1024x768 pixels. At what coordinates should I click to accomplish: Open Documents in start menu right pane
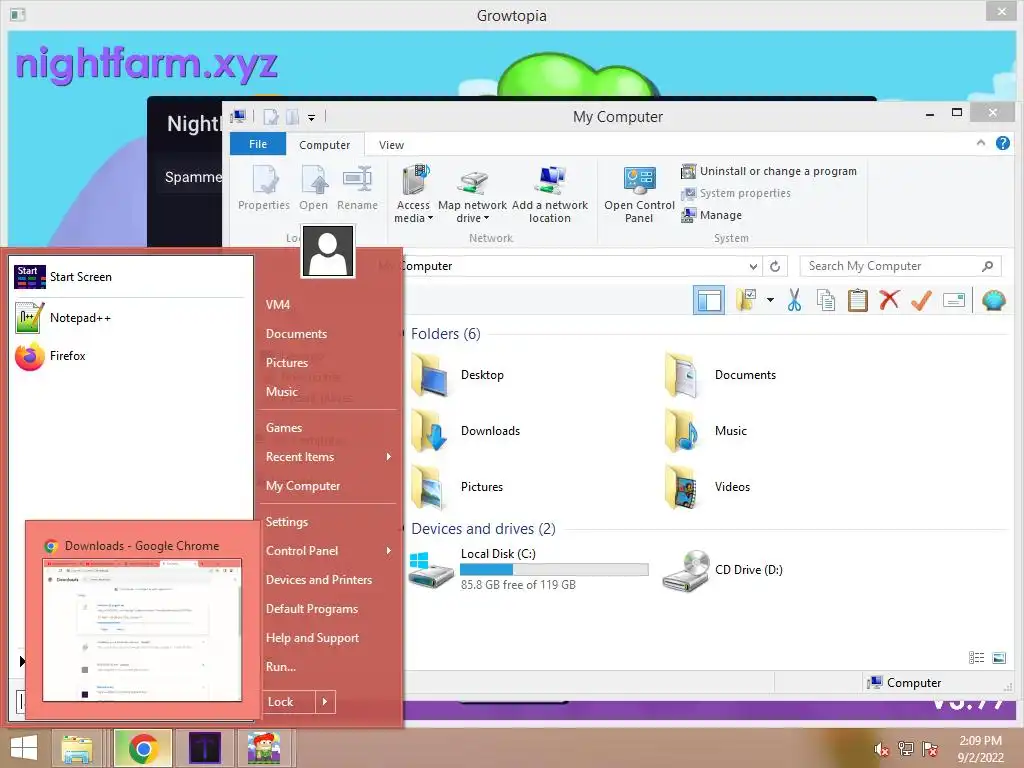click(x=296, y=334)
